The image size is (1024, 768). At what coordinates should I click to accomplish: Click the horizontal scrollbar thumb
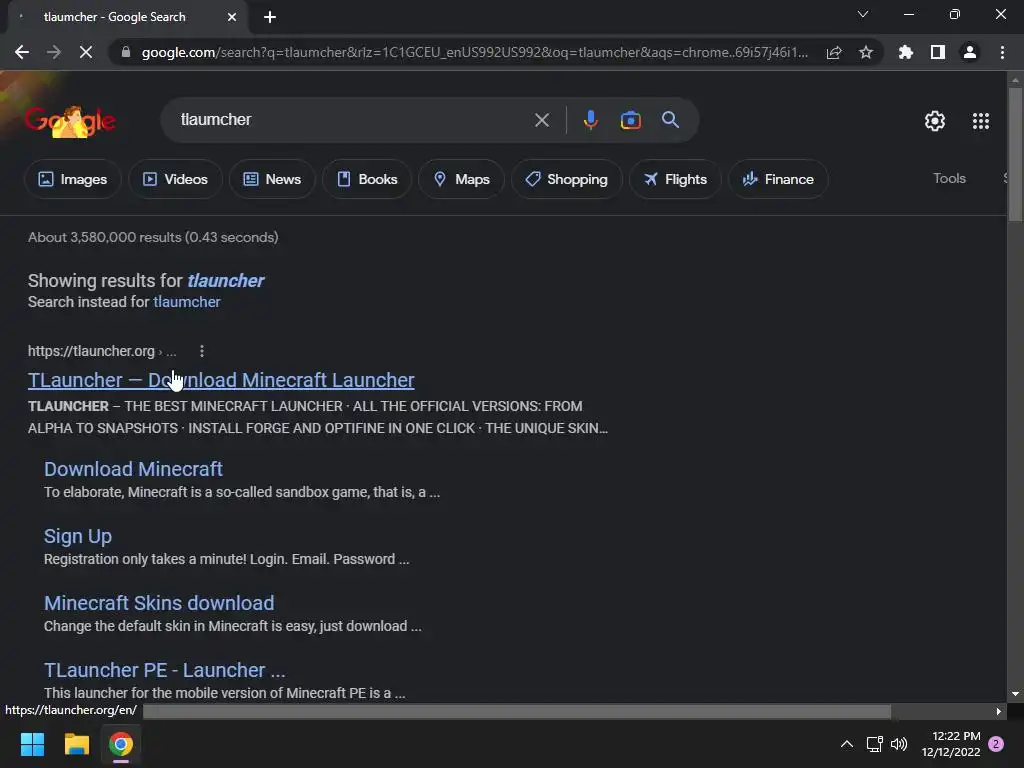(517, 711)
